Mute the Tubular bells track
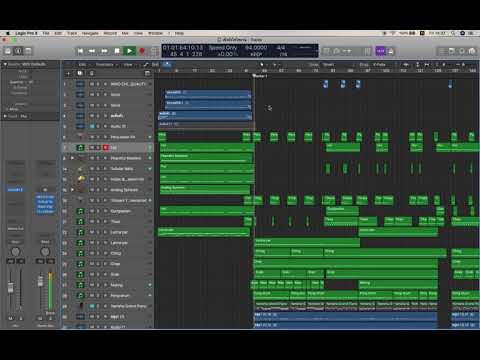This screenshot has height=360, width=480. click(92, 169)
